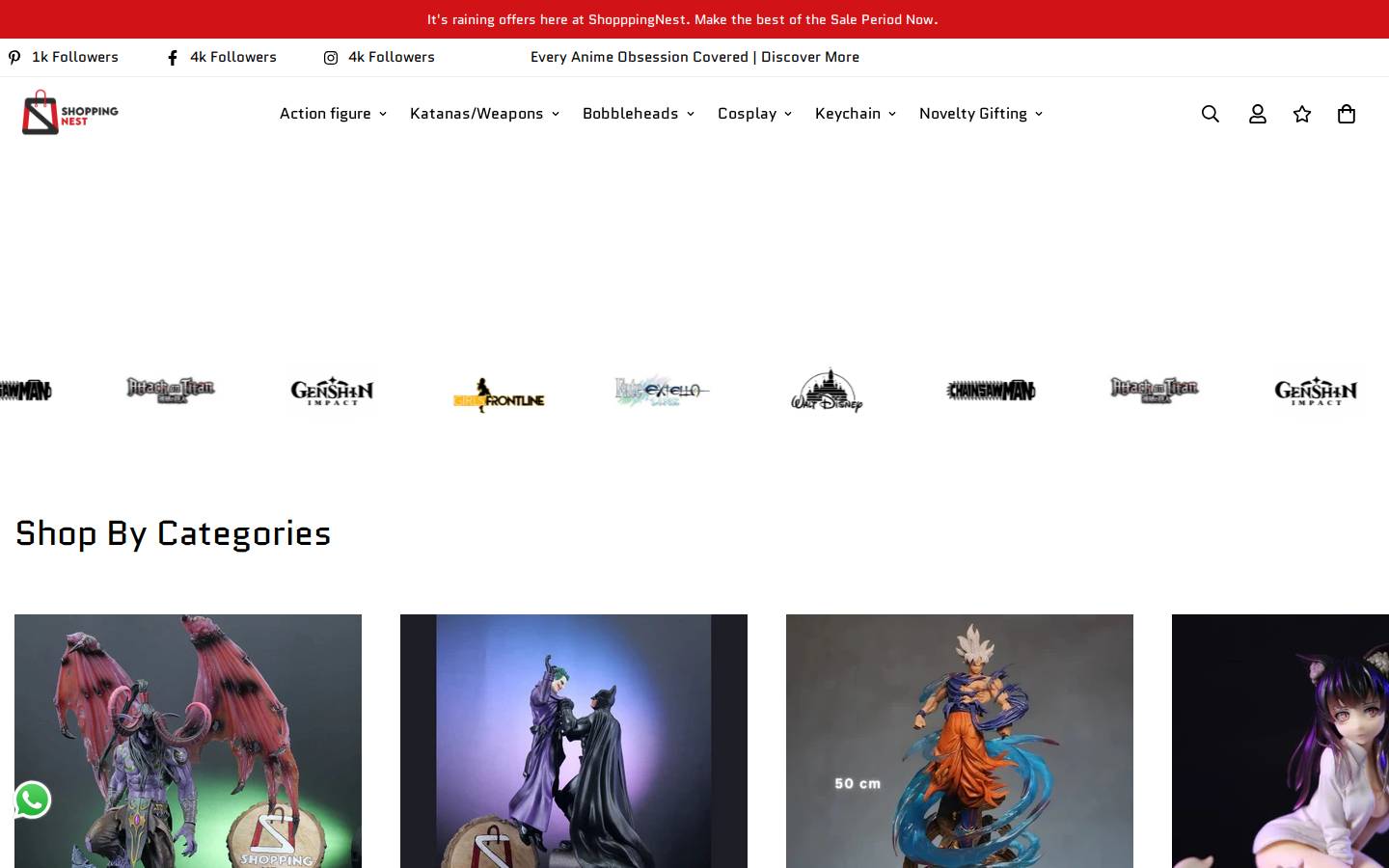Open the account user icon
This screenshot has height=868, width=1389.
coord(1257,114)
